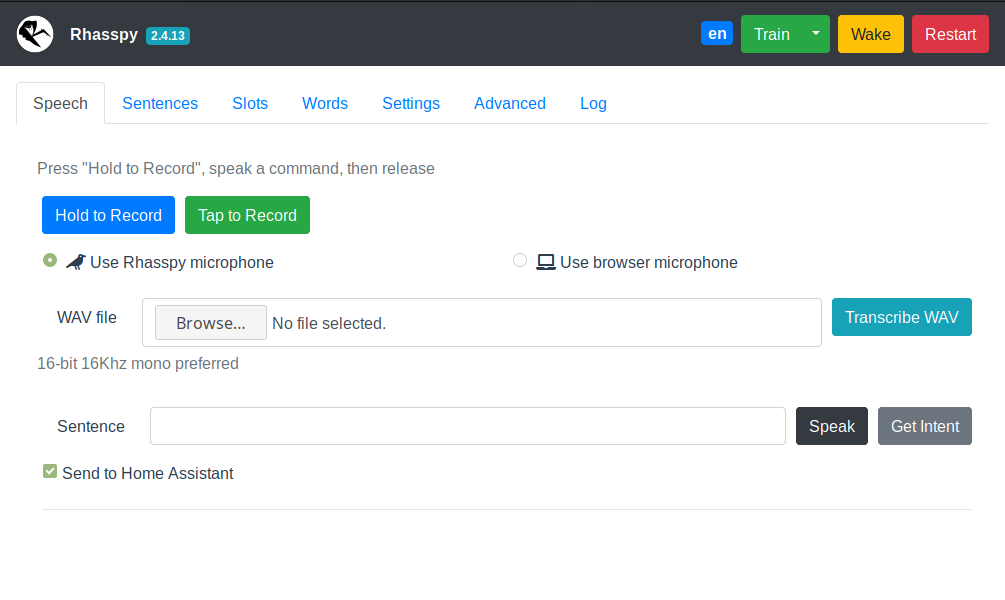Screen dimensions: 1005x600
Task: Click the raven icon beside Rhasspy microphone
Action: tap(76, 262)
